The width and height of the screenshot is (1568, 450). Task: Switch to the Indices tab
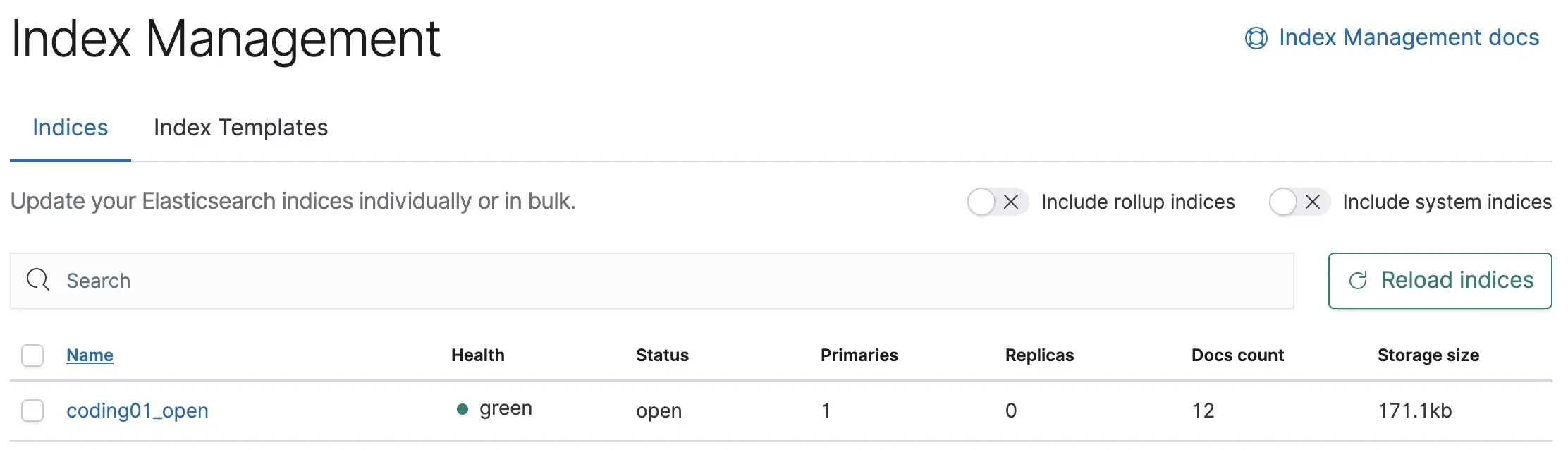70,128
